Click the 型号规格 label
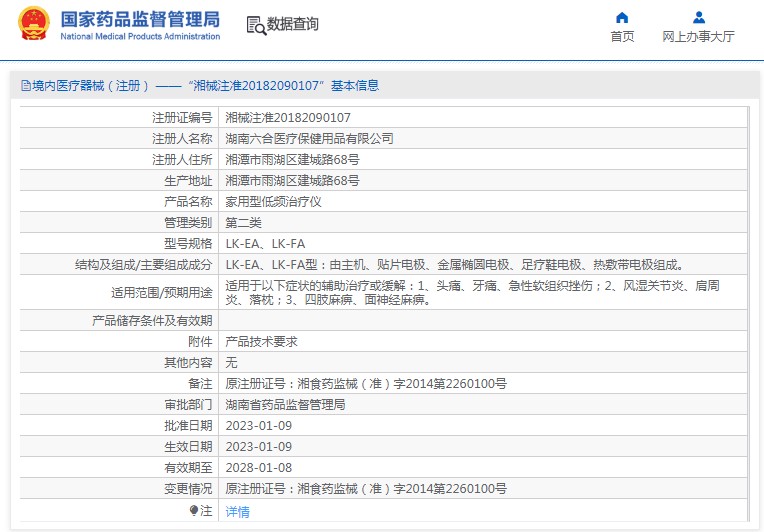 coord(188,243)
